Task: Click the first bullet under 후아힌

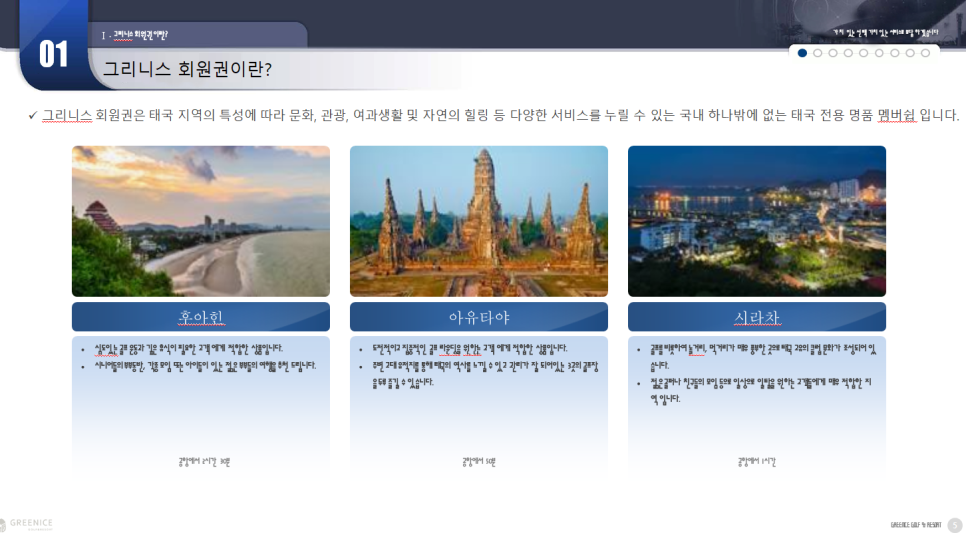Action: point(189,349)
